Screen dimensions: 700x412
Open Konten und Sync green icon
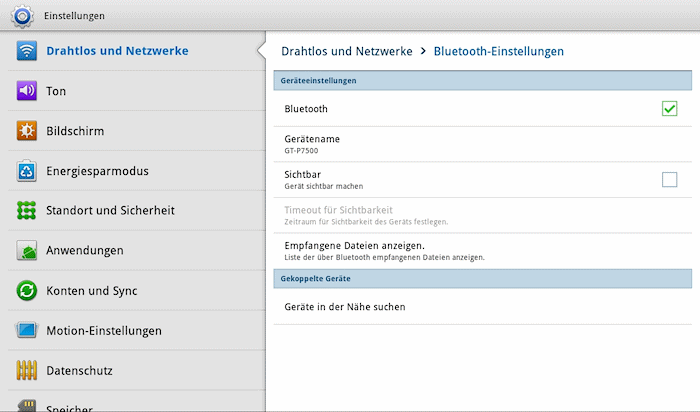pos(27,291)
